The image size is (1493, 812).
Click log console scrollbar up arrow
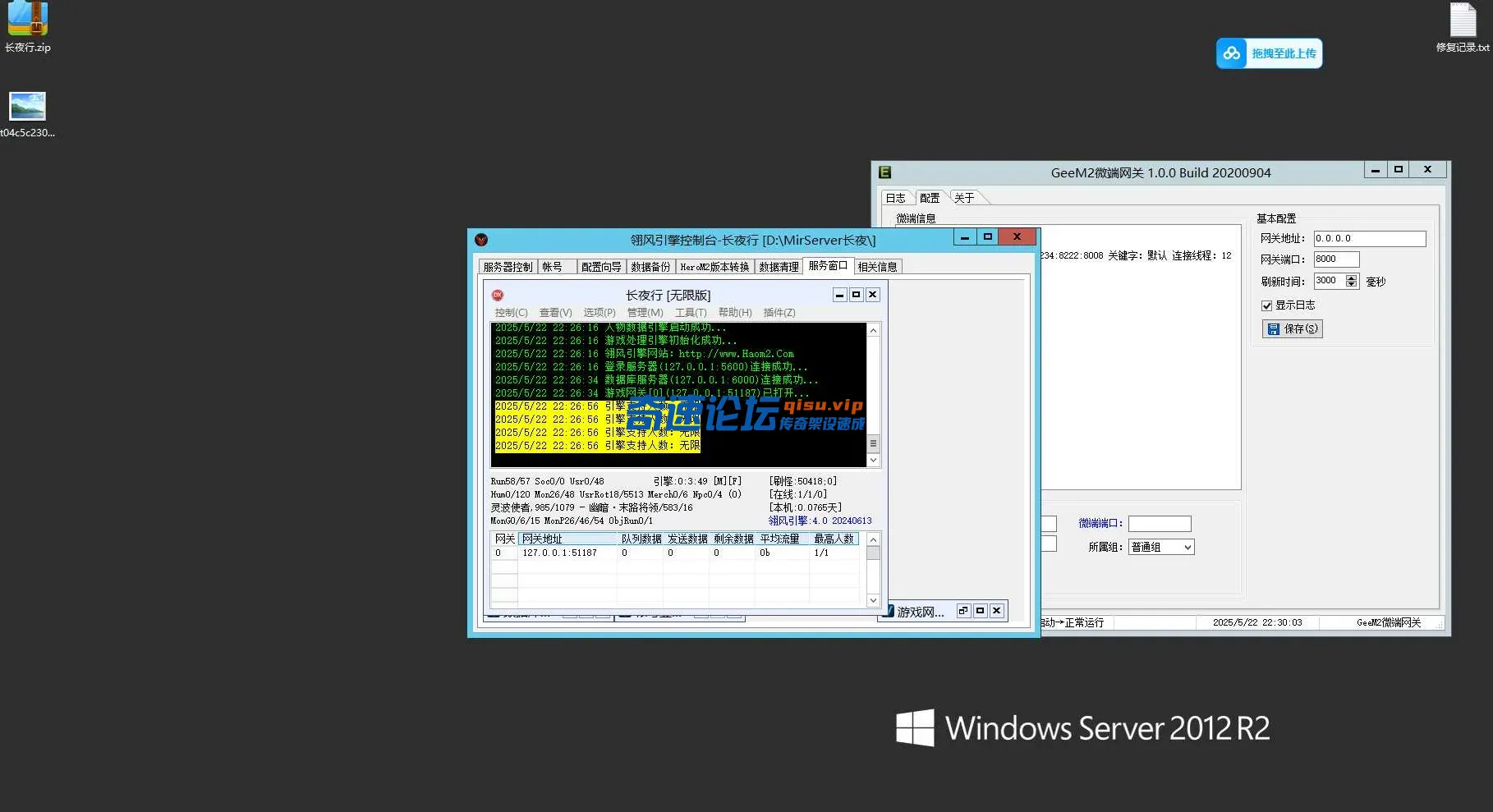point(874,330)
